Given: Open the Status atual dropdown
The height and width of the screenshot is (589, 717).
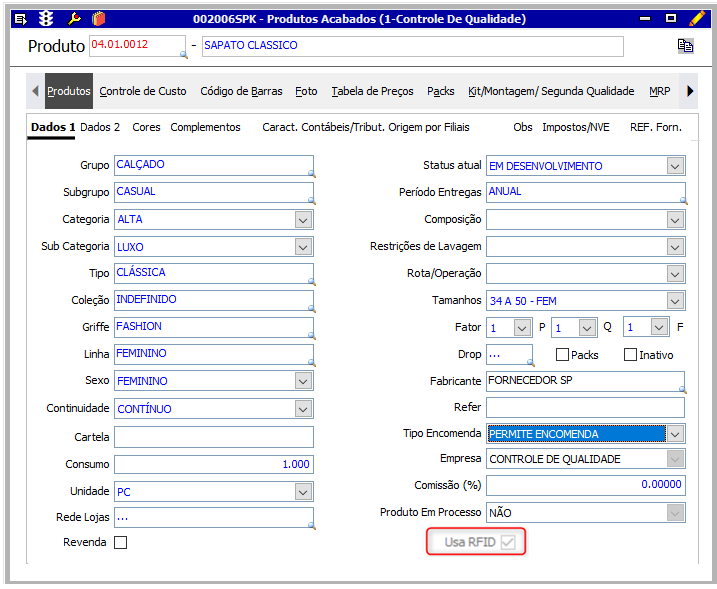Looking at the screenshot, I should 675,166.
